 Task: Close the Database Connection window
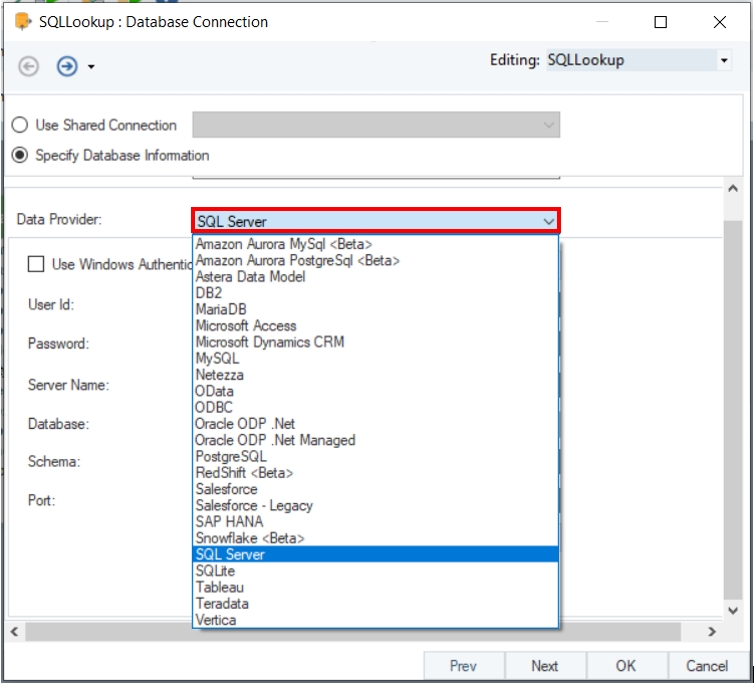pos(720,22)
